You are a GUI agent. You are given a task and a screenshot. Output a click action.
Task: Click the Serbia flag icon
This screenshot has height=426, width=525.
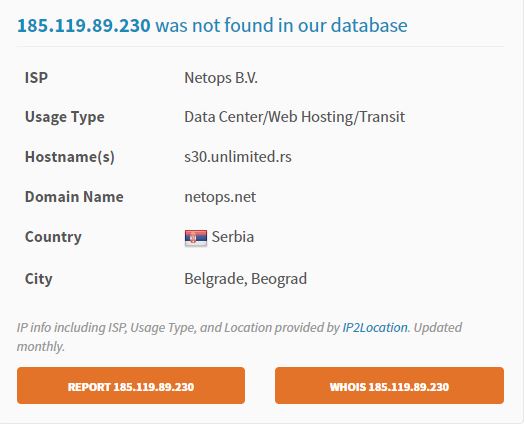click(196, 238)
